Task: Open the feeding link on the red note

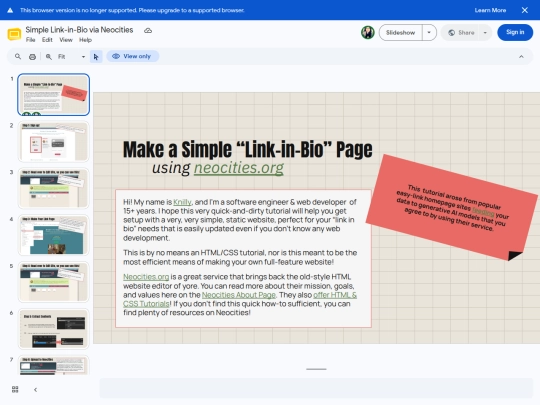Action: point(483,211)
